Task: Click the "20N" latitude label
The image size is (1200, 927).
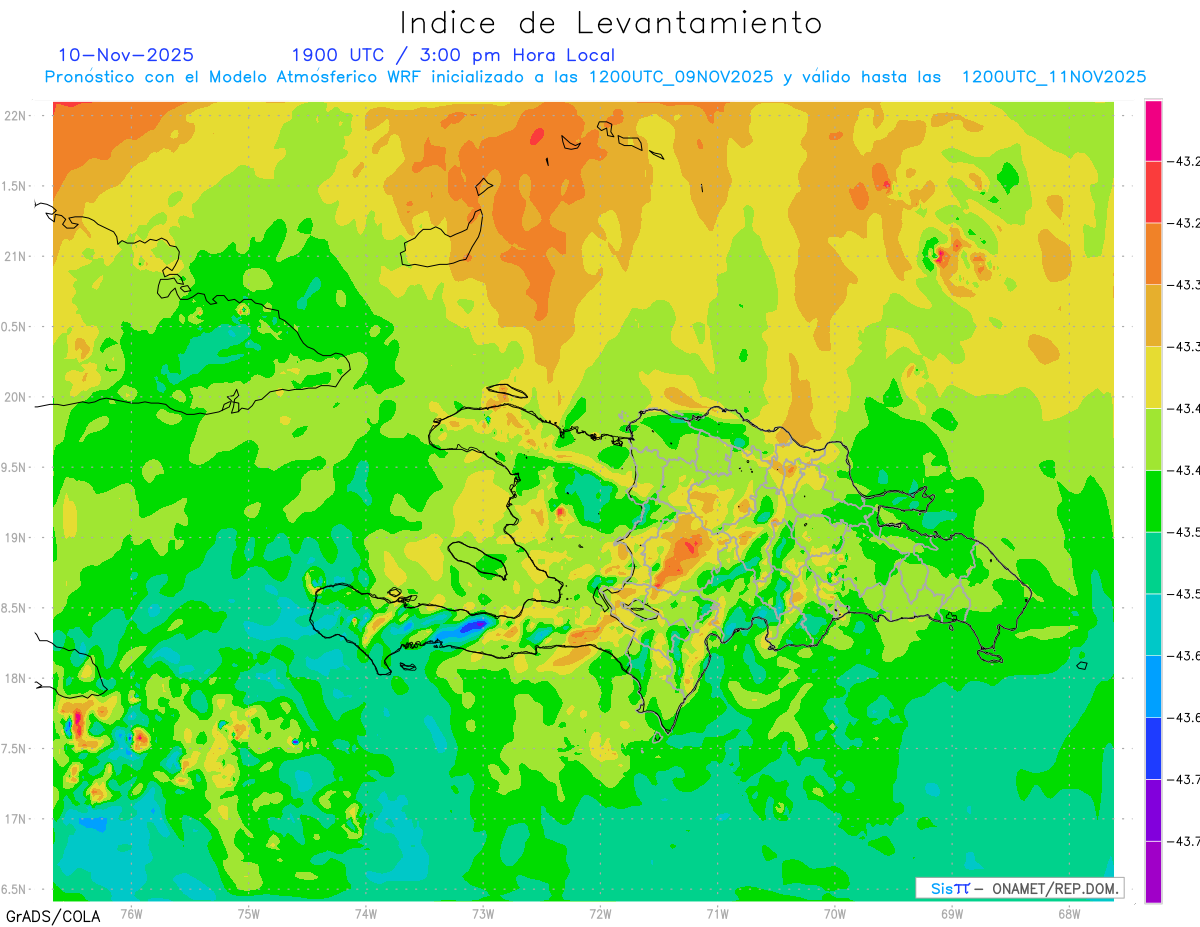Action: pos(16,397)
